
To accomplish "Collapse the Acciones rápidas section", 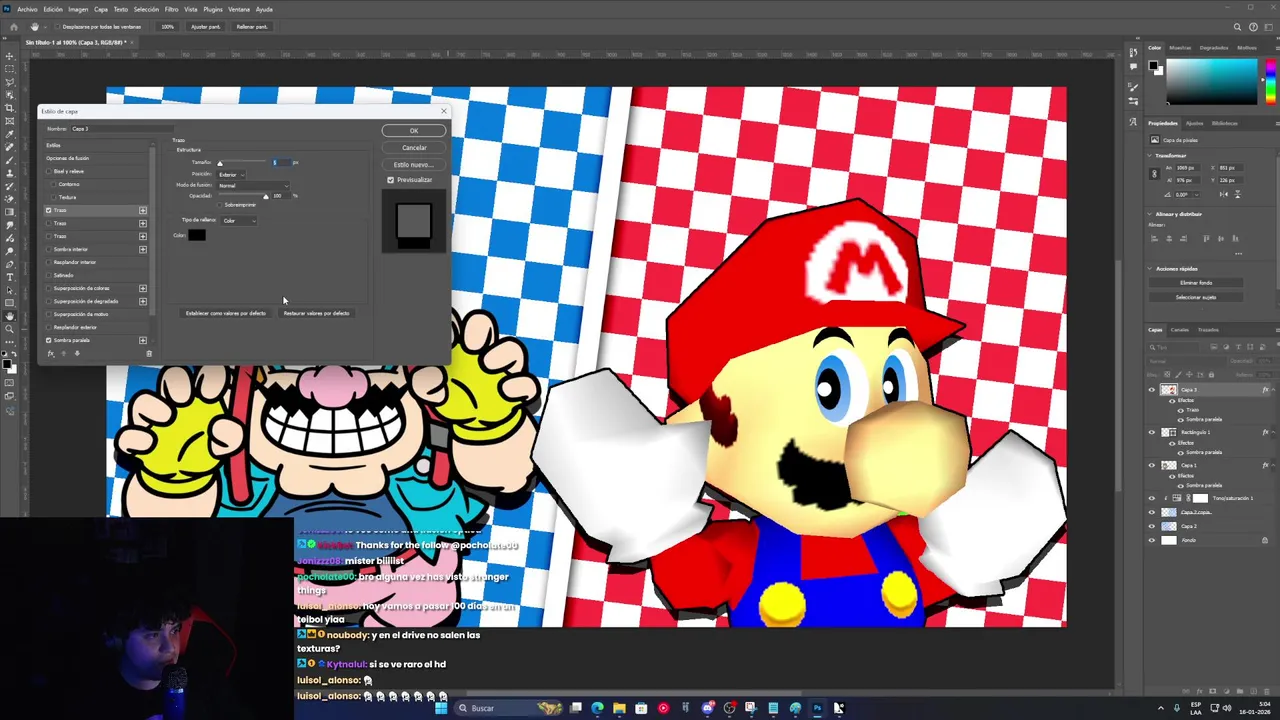I will pos(1150,268).
